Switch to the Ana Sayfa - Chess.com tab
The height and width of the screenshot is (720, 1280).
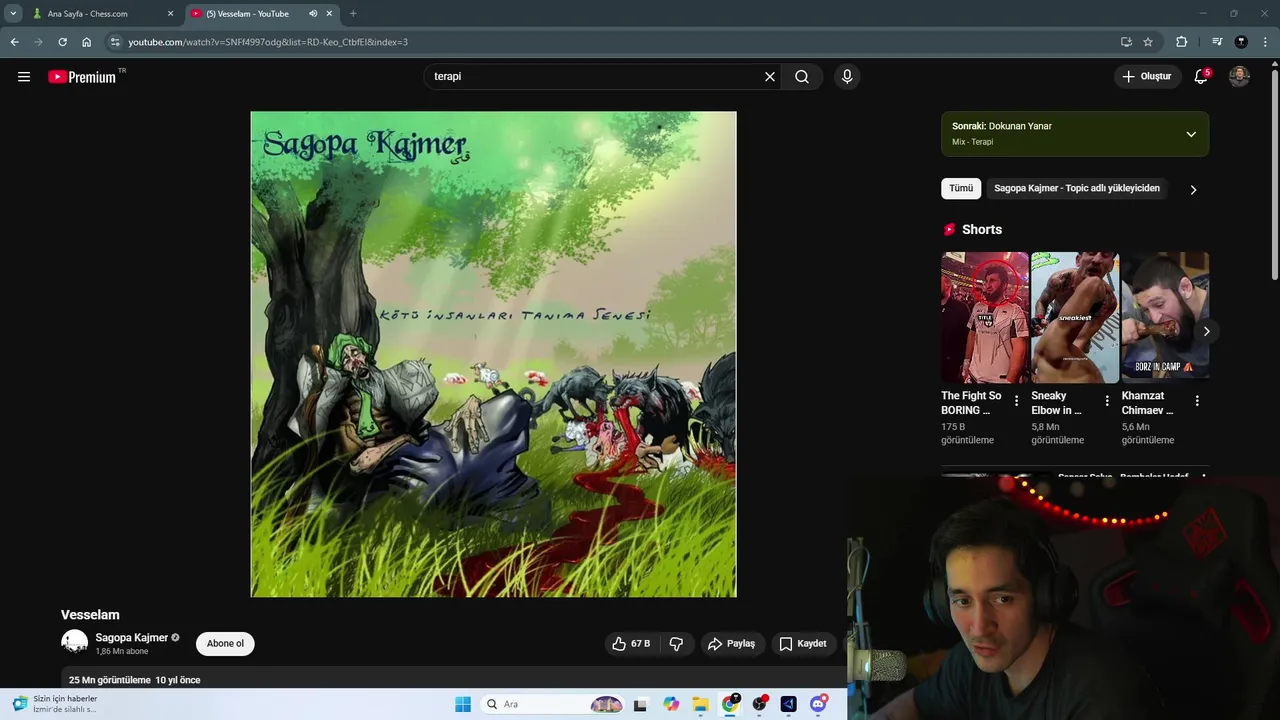[95, 14]
